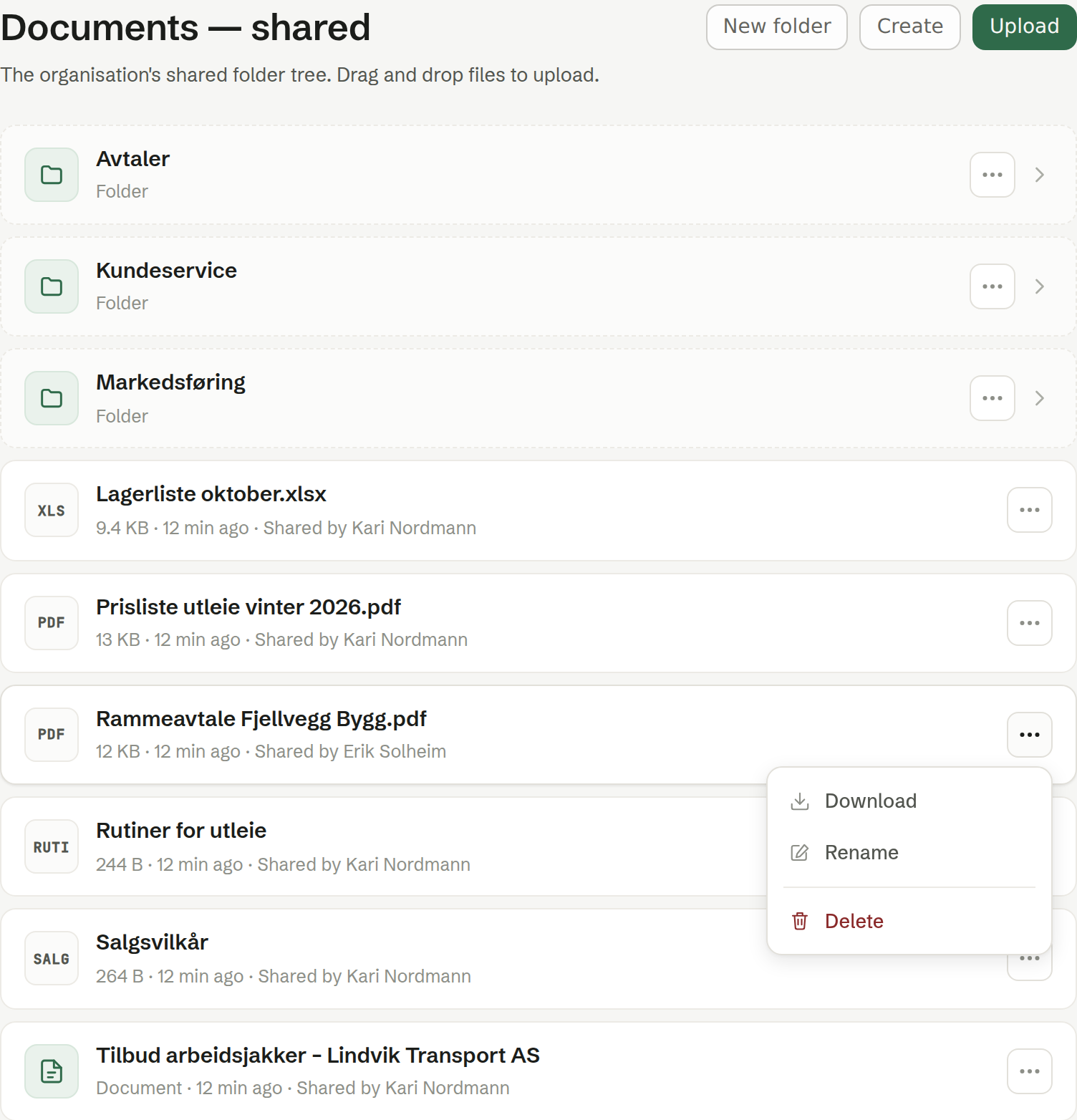Close the options menu for Rammeavtale Fjellvegg Bygg.pdf
This screenshot has height=1120, width=1077.
[x=1030, y=735]
